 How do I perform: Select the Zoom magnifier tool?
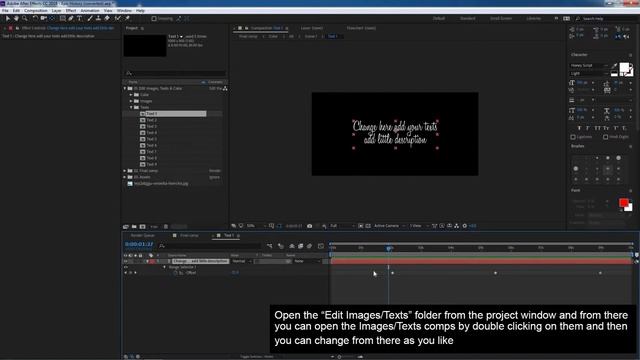click(25, 18)
